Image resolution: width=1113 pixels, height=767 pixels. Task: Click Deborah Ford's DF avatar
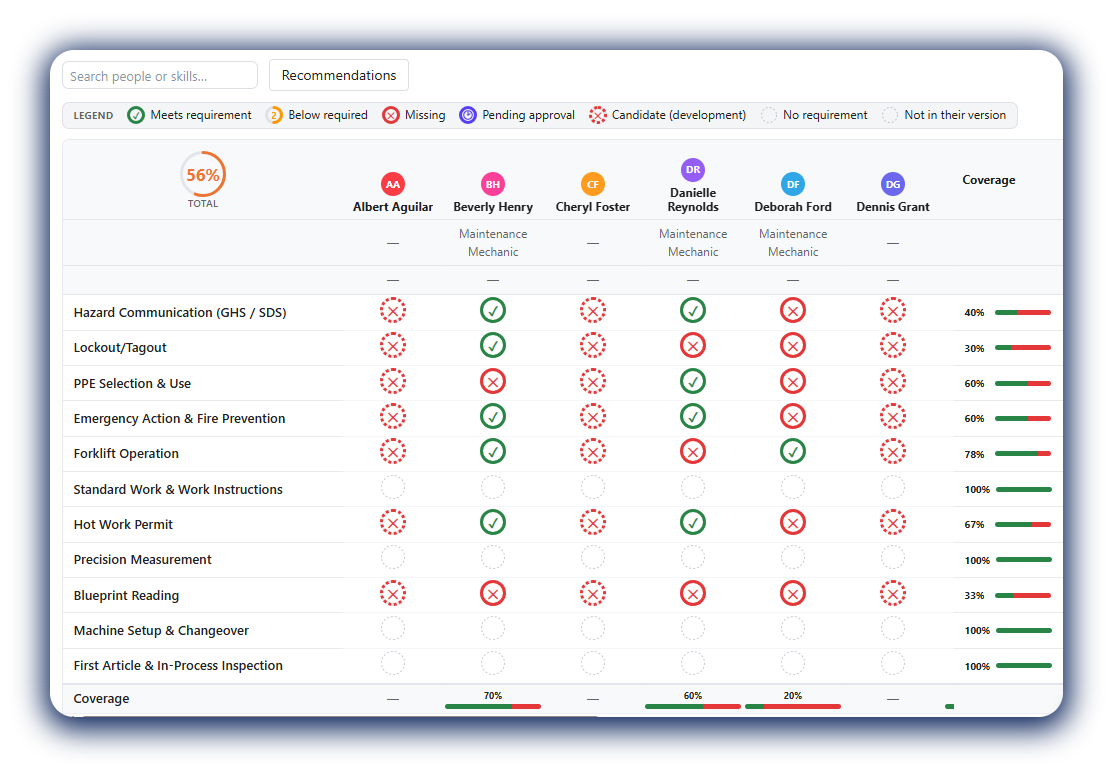pos(793,184)
